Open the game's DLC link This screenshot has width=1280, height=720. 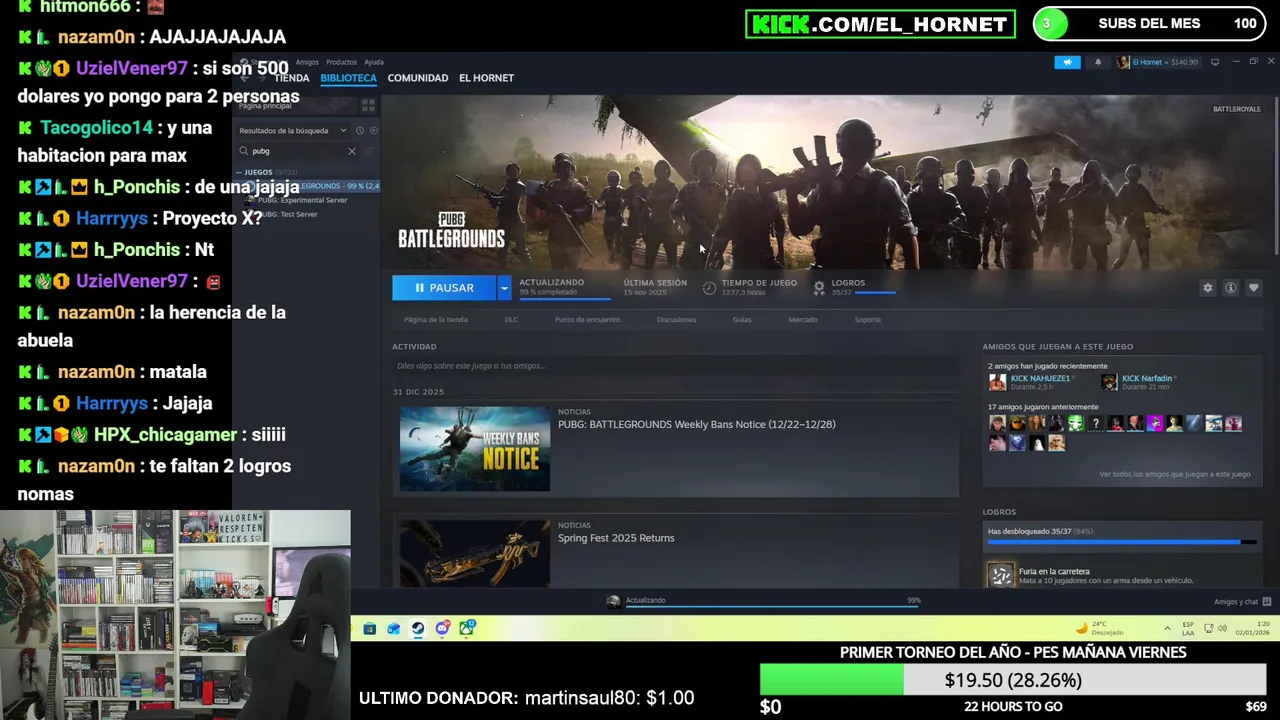pyautogui.click(x=511, y=320)
